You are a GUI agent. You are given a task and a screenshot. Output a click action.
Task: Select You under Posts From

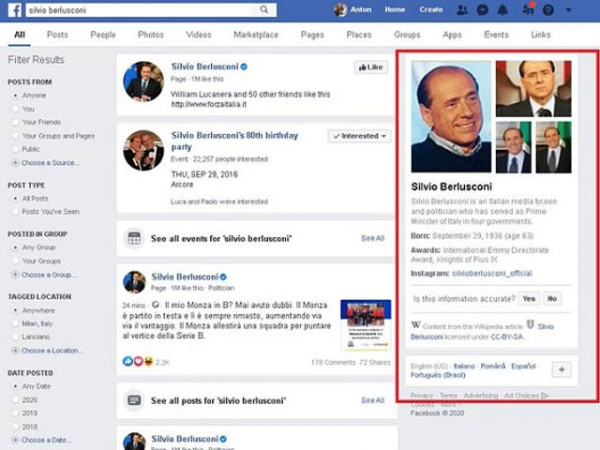click(15, 109)
